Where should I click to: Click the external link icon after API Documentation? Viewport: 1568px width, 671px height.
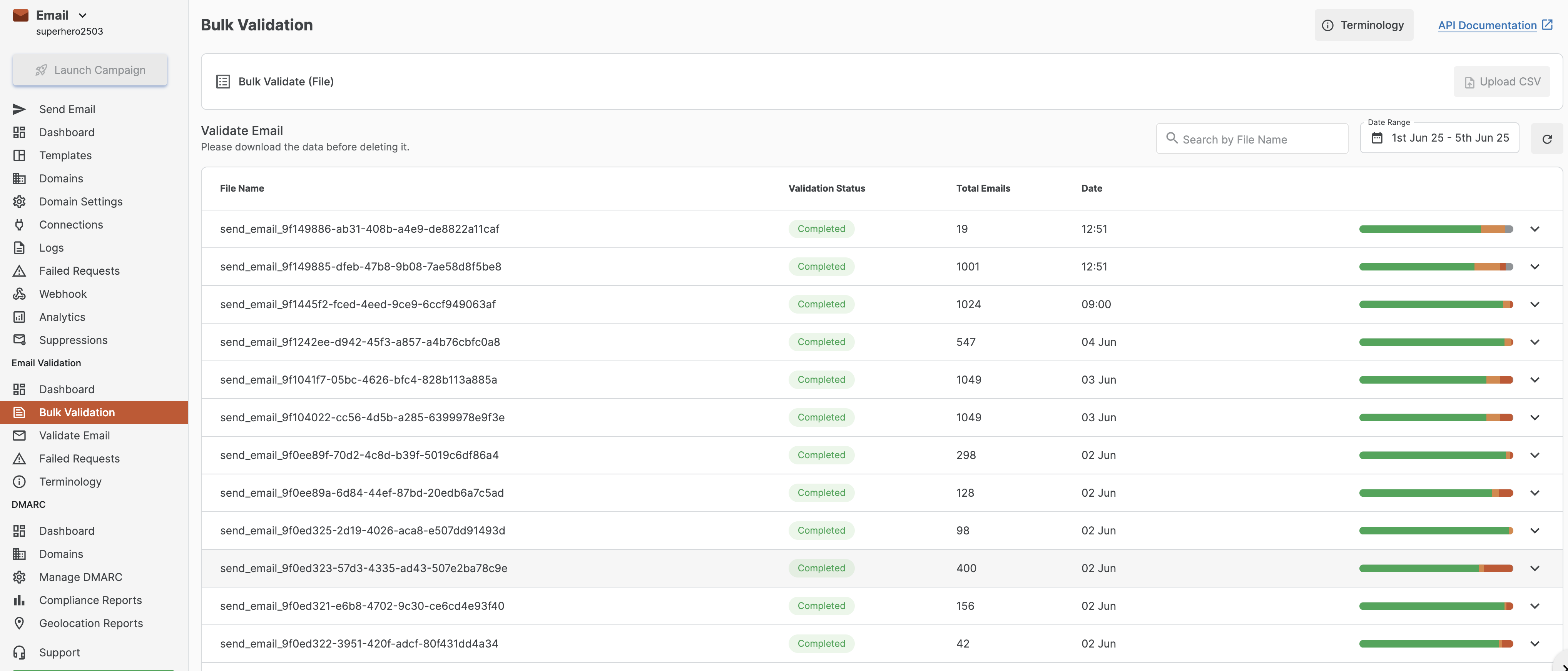click(x=1547, y=25)
